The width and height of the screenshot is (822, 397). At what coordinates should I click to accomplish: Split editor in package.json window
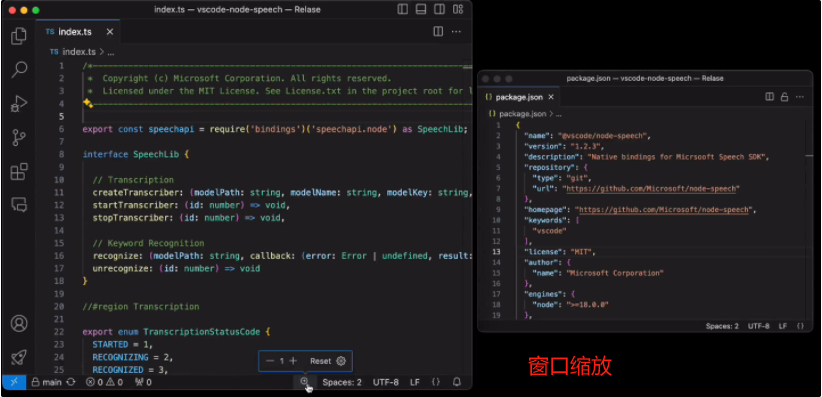(770, 97)
